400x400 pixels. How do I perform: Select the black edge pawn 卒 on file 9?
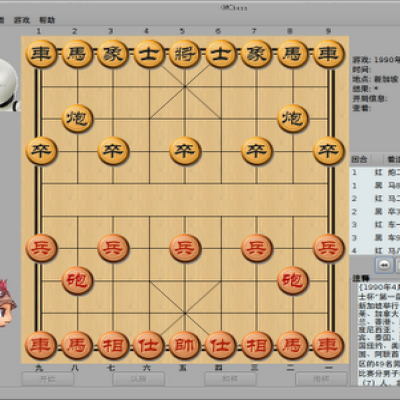[x=329, y=151]
